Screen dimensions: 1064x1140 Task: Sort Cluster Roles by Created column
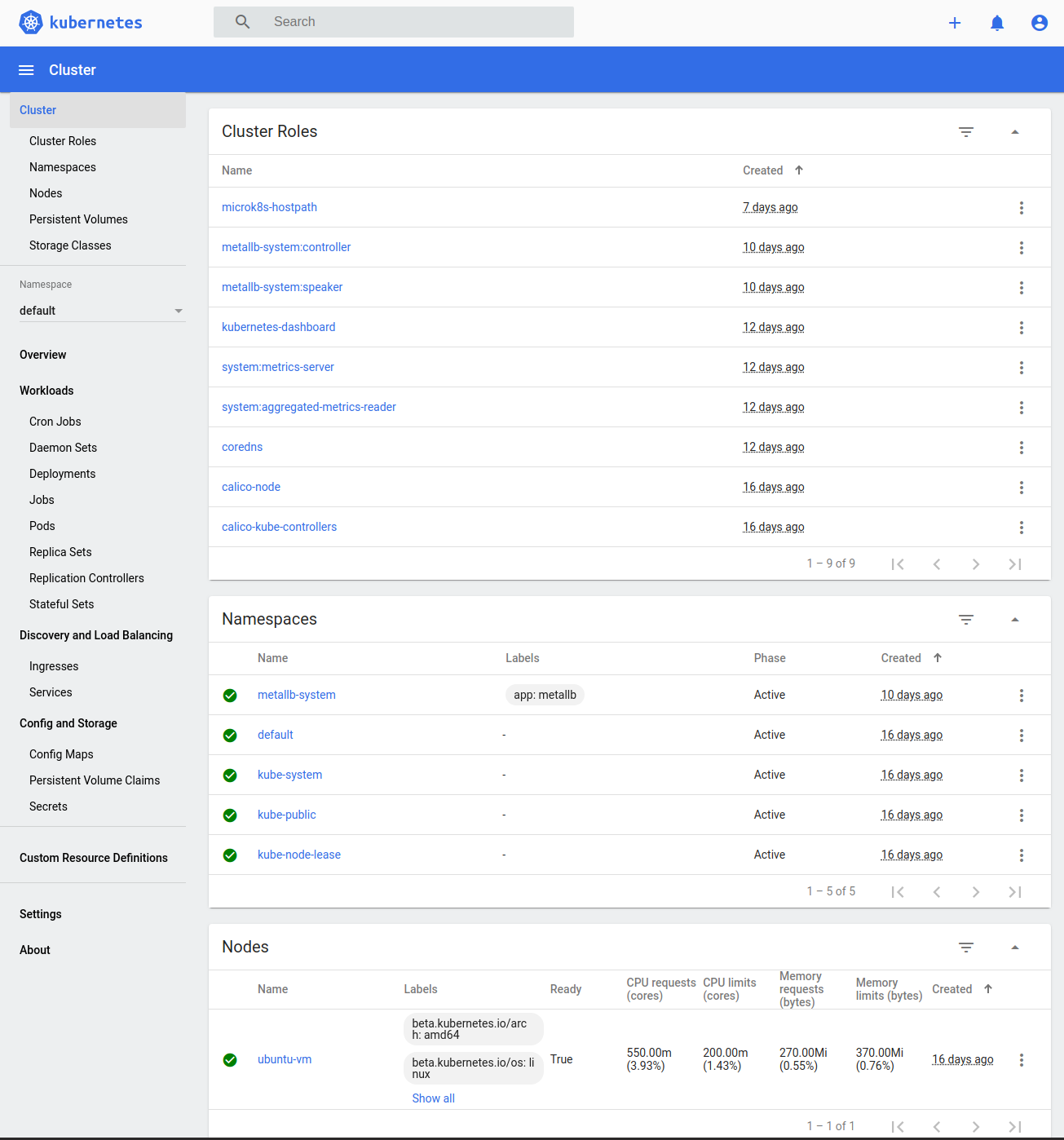[773, 170]
